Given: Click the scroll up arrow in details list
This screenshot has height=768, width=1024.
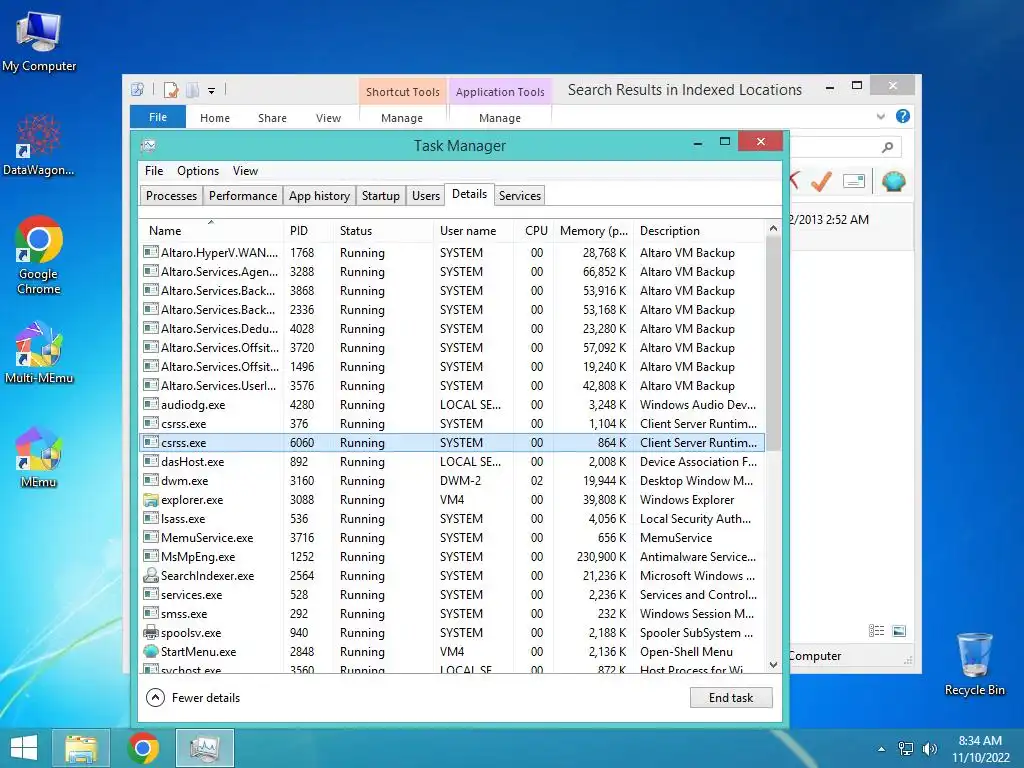Looking at the screenshot, I should 773,228.
